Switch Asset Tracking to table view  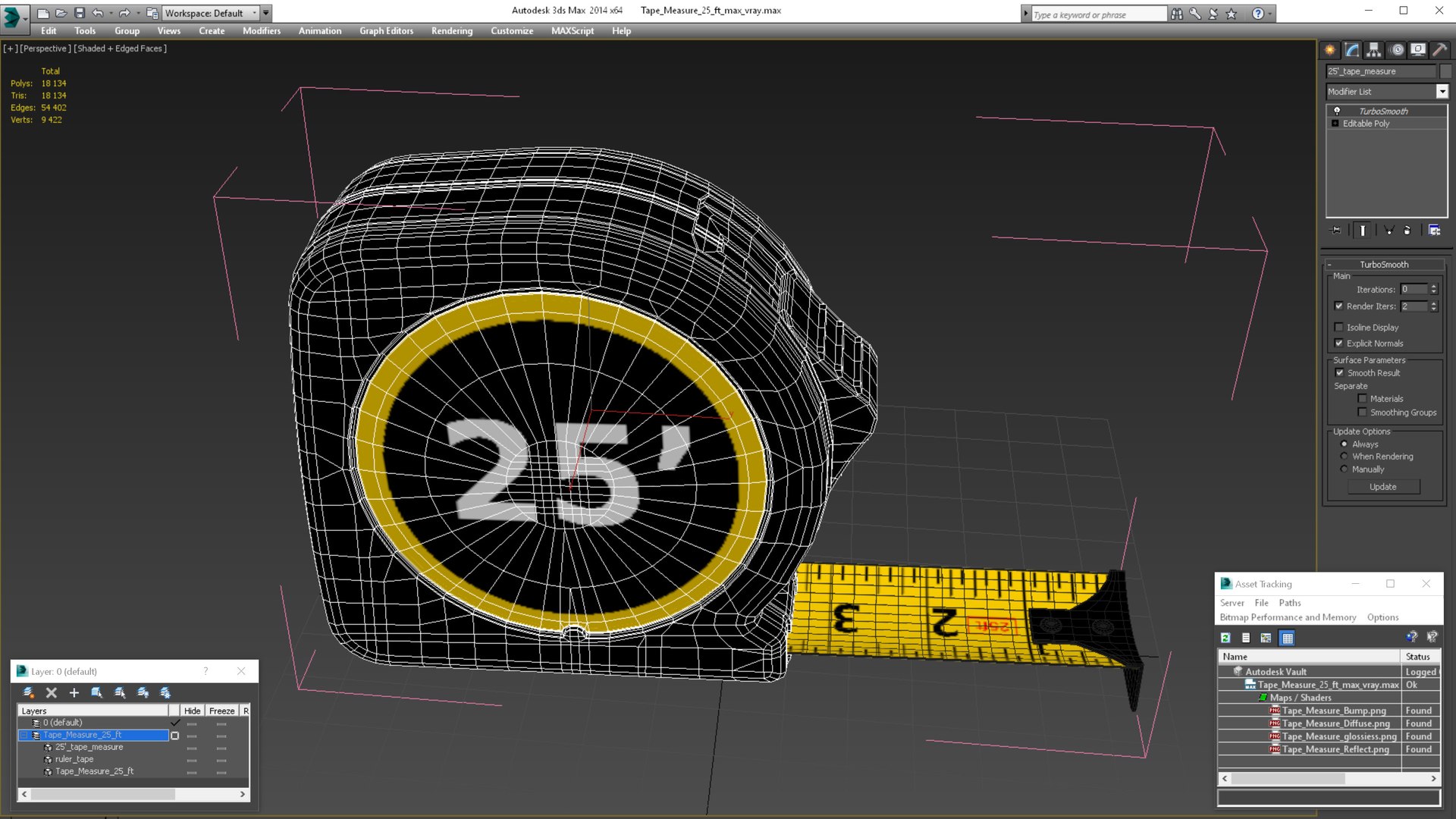click(1288, 638)
